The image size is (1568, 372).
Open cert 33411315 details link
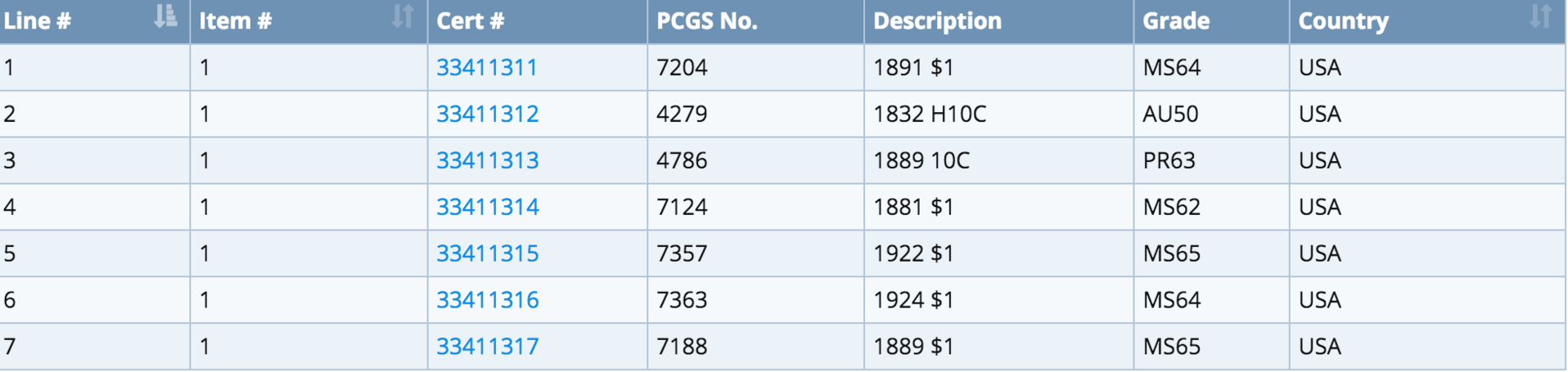[488, 254]
